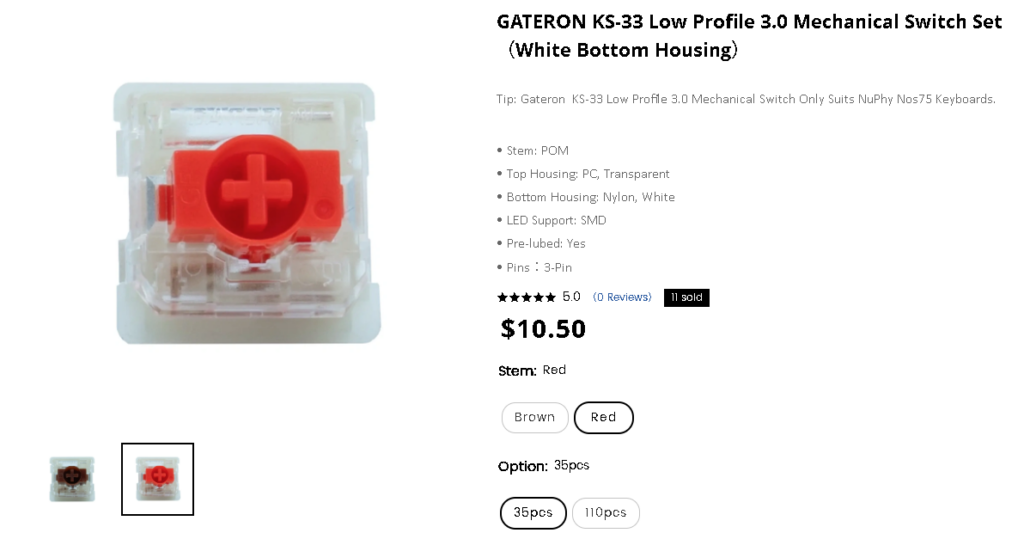Image resolution: width=1024 pixels, height=533 pixels.
Task: Select the Brown stem option
Action: coord(534,417)
